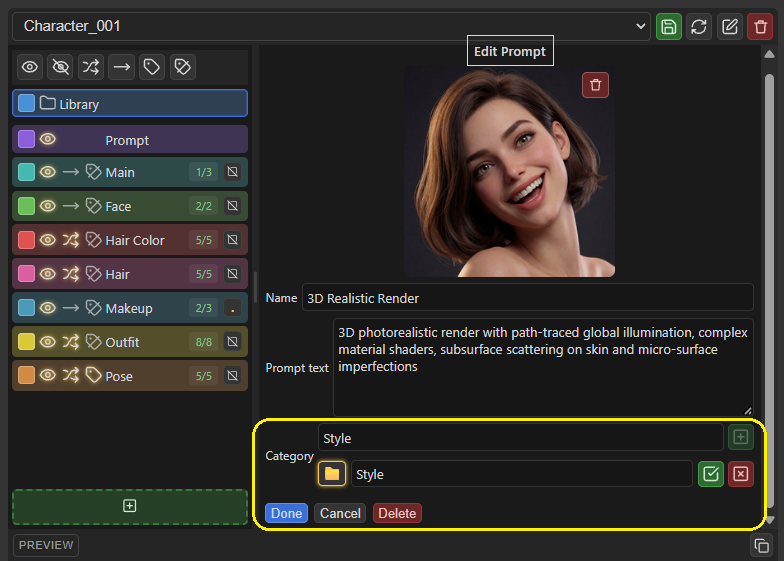Screen dimensions: 784x561
Task: Click the green save character icon
Action: pyautogui.click(x=668, y=26)
